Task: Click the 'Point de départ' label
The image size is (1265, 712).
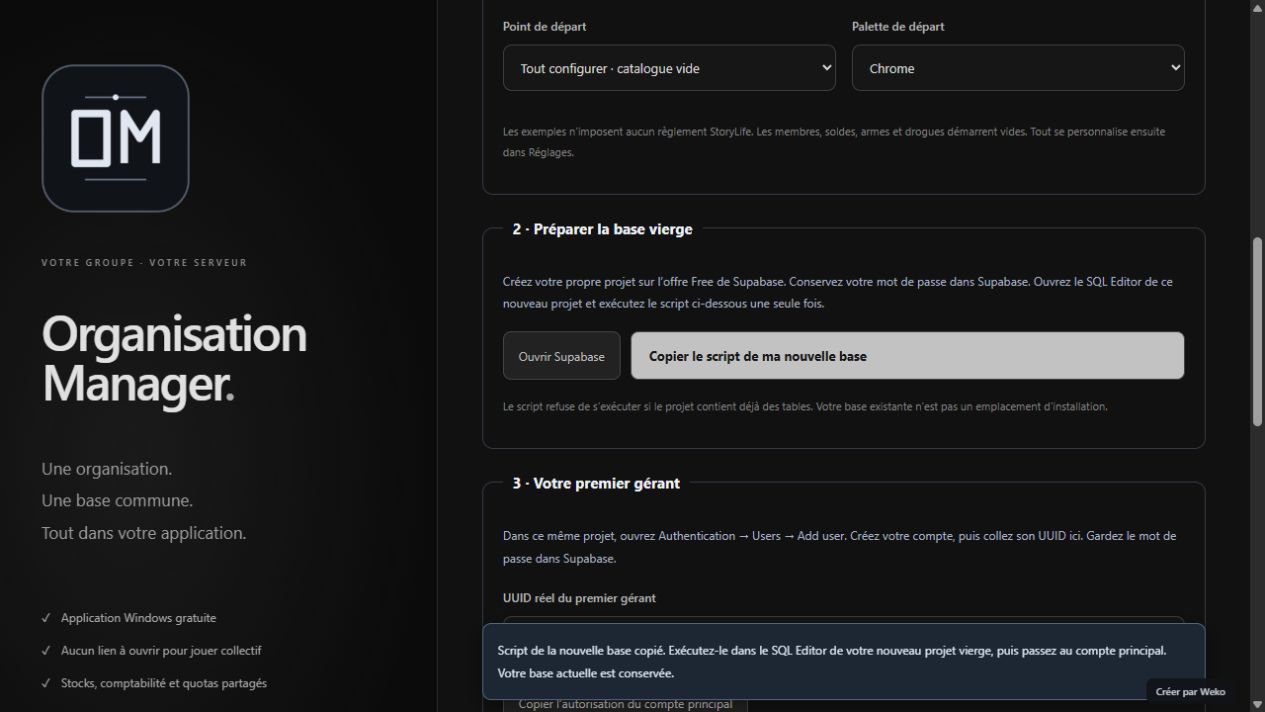Action: 544,27
